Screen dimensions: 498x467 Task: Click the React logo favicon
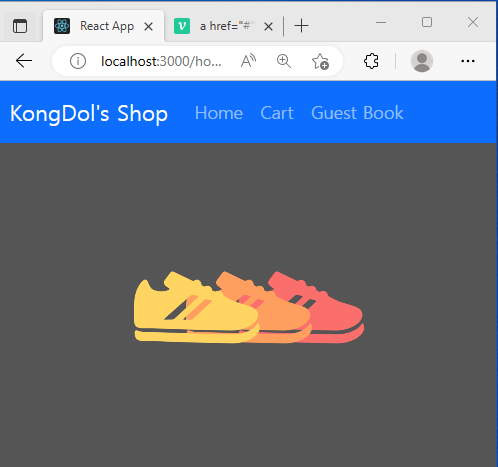click(62, 26)
